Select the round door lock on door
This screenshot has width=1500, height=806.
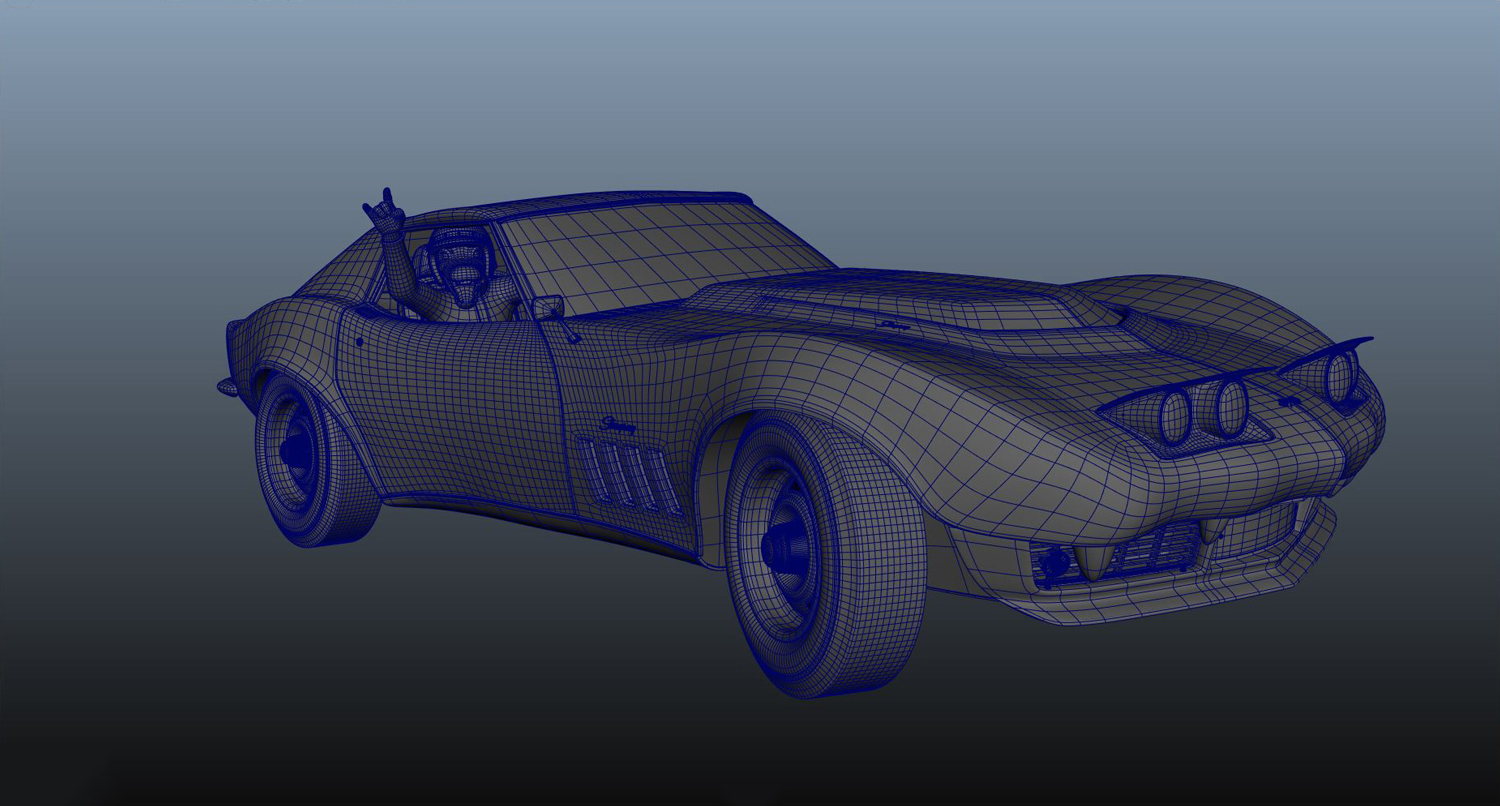click(359, 340)
